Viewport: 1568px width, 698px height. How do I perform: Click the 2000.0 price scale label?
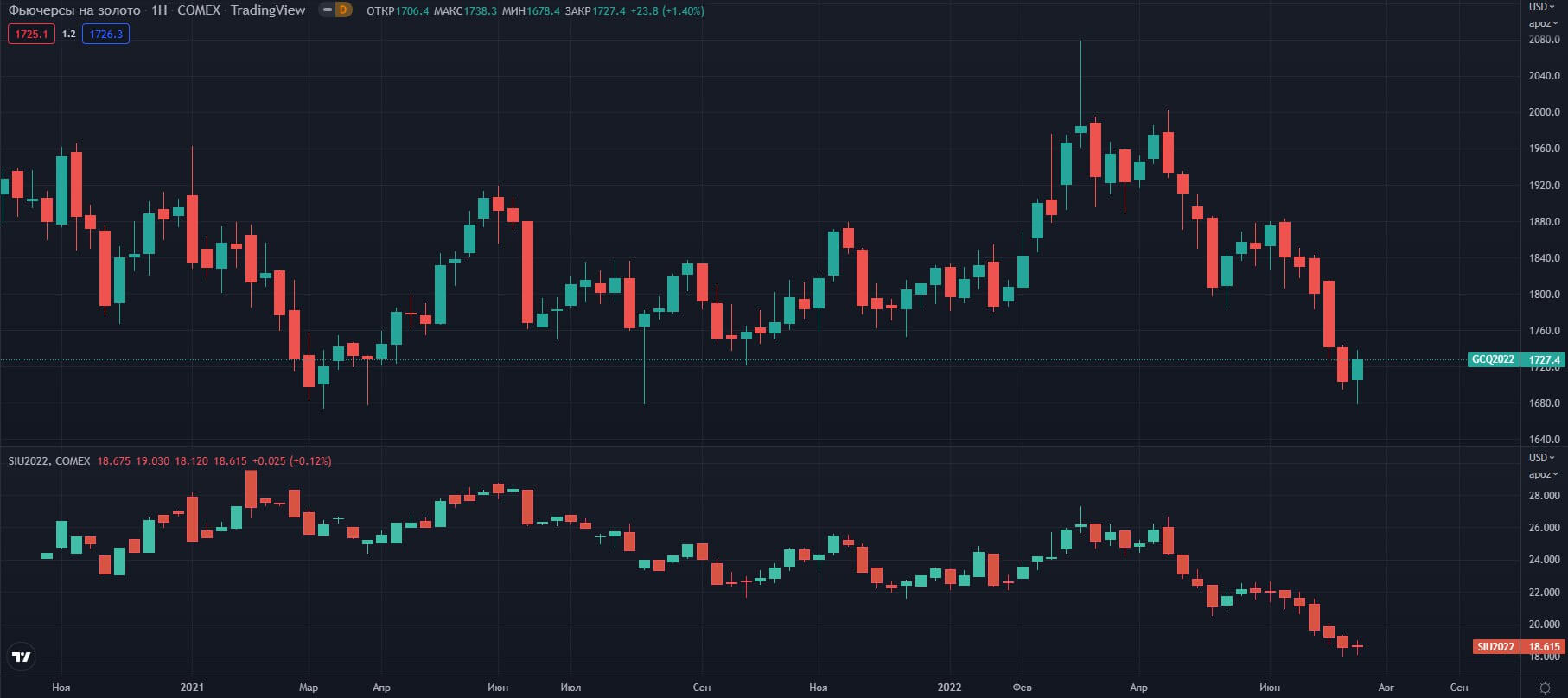point(1544,112)
